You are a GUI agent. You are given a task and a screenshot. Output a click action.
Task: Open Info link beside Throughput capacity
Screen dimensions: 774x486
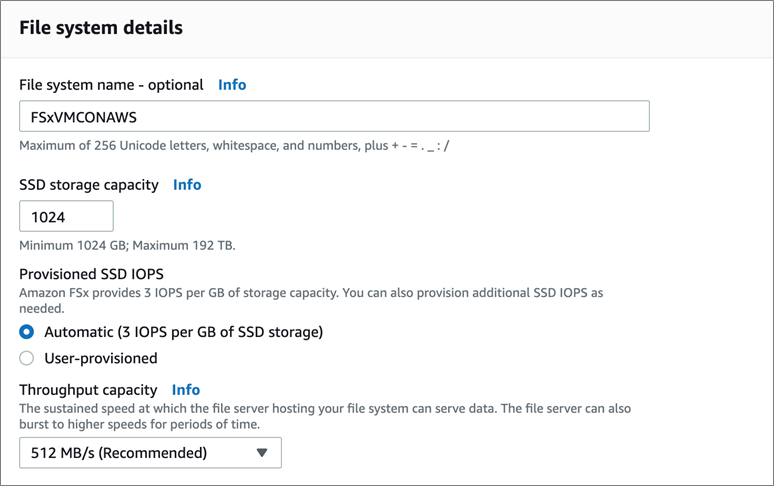186,390
